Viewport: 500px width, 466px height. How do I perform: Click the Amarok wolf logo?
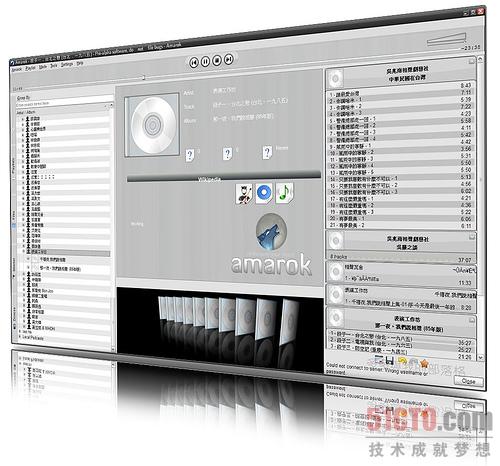point(271,232)
